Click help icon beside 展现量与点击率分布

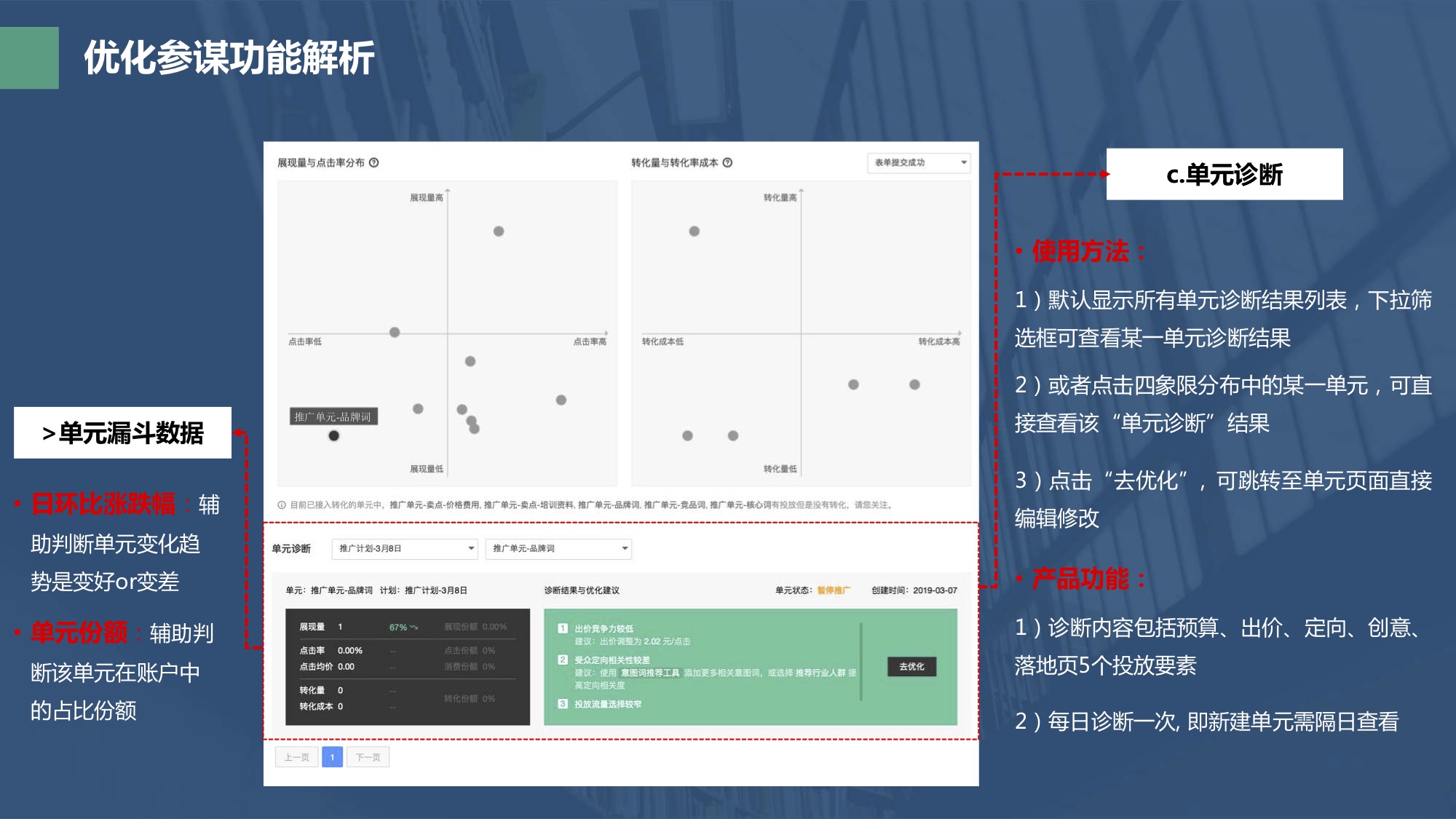click(373, 162)
